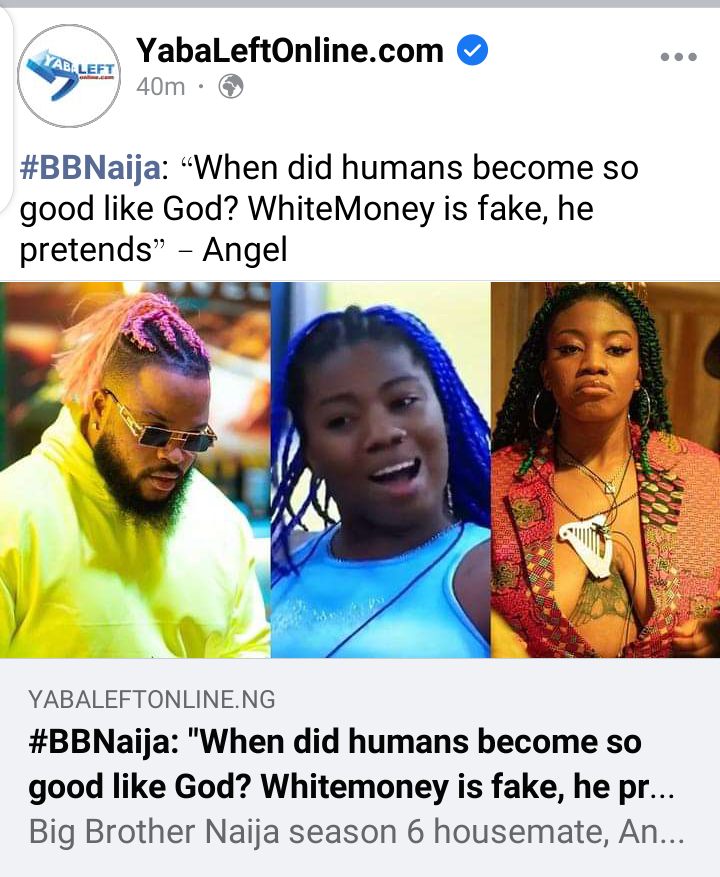The image size is (720, 877).
Task: Tap the gray article description snippet
Action: pyautogui.click(x=356, y=832)
